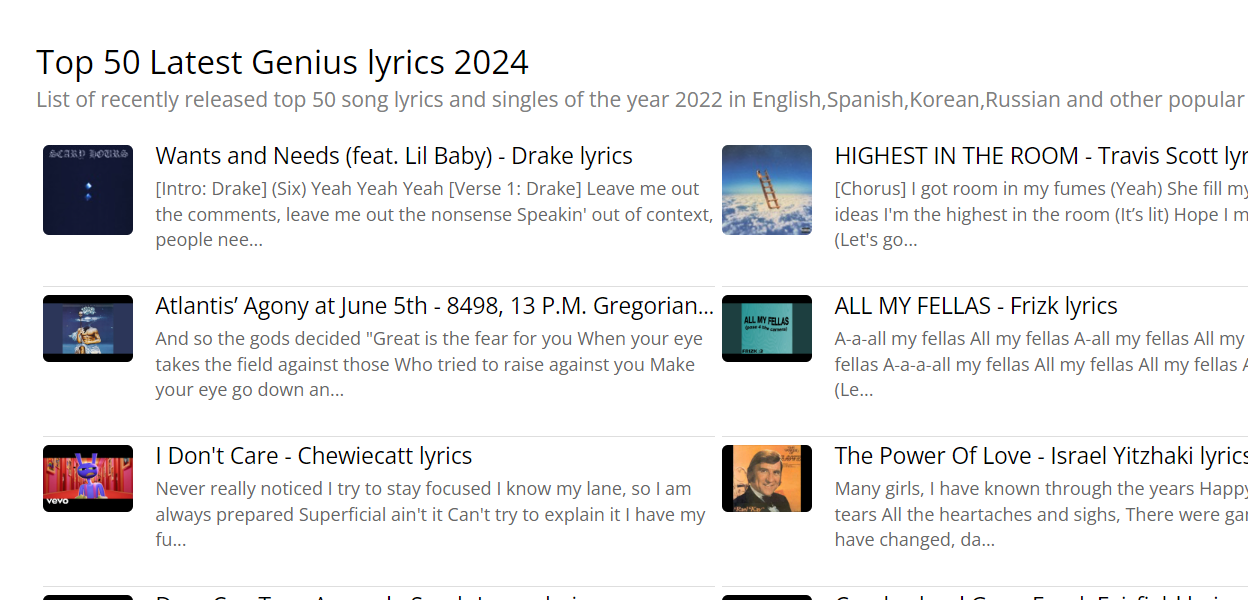Open the Atlantis' Agony at June 5th lyrics link
The height and width of the screenshot is (600, 1248).
tap(435, 306)
